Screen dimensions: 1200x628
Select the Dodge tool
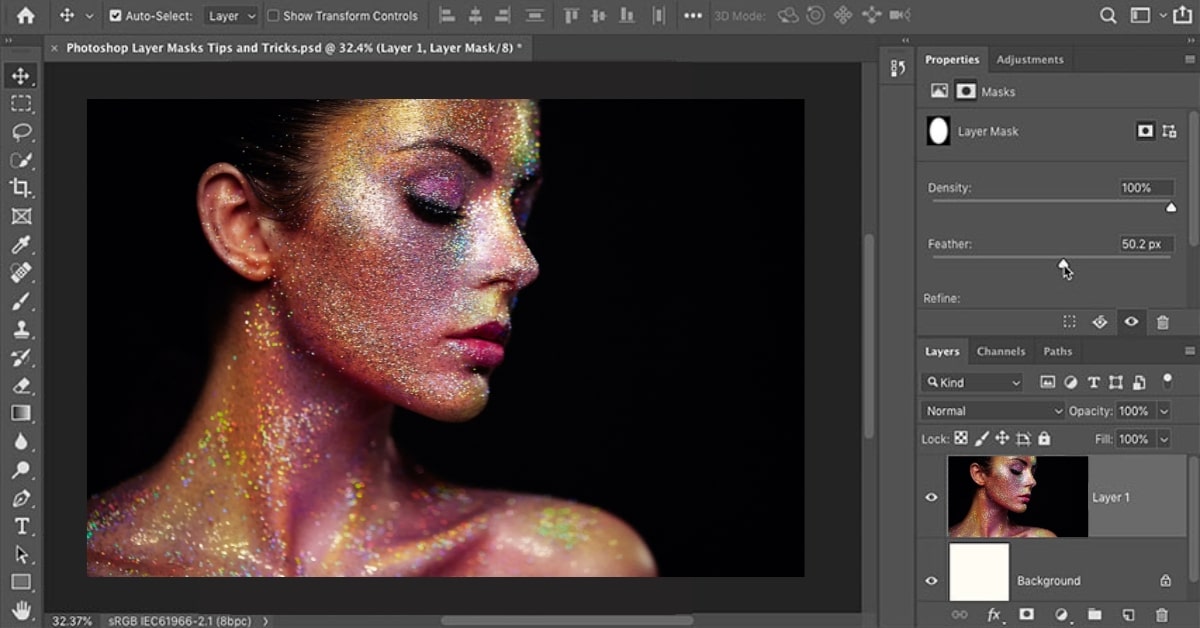coord(21,469)
